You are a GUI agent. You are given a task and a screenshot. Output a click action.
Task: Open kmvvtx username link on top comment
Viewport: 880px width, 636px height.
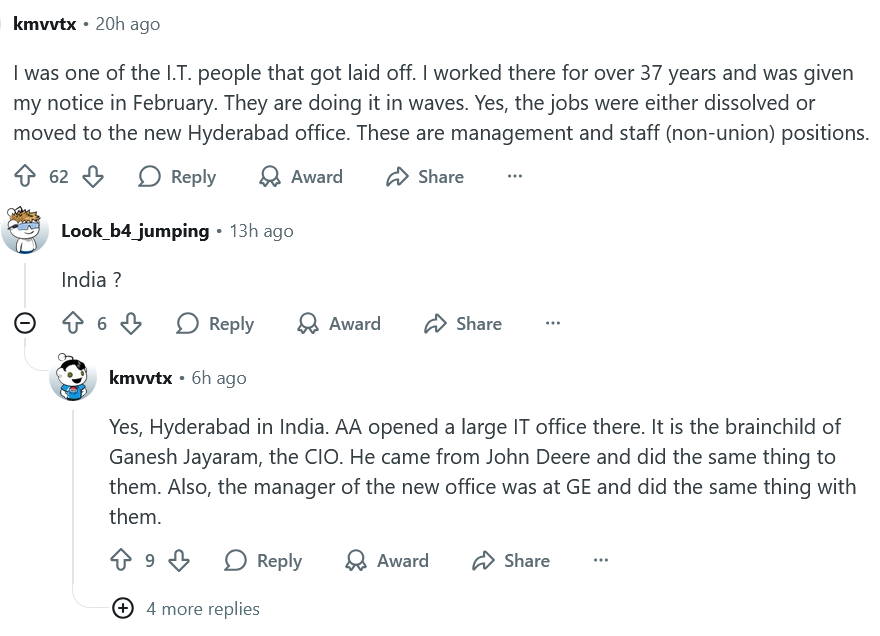(45, 23)
